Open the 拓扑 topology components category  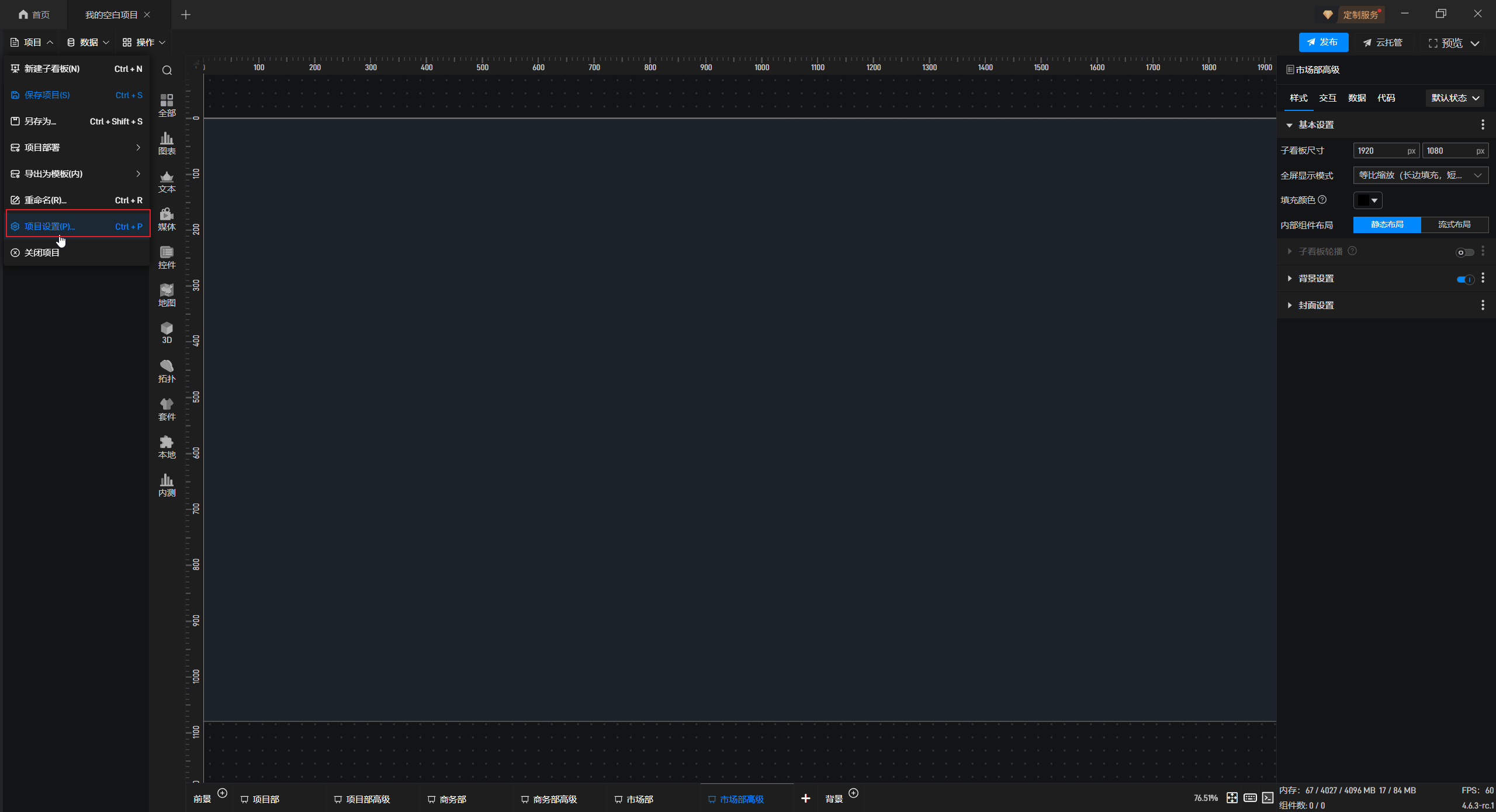(167, 371)
